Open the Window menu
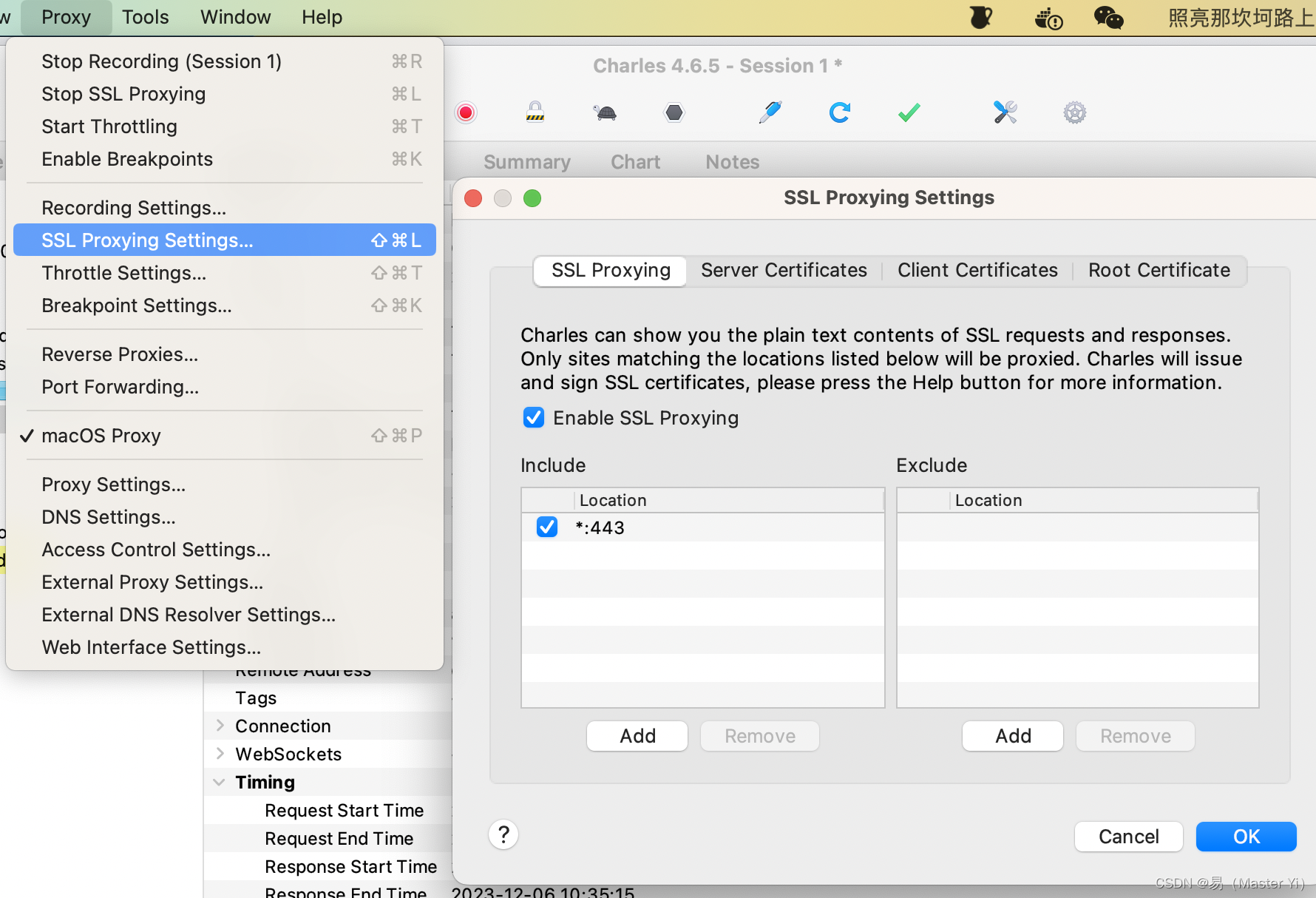The width and height of the screenshot is (1316, 898). (x=235, y=17)
